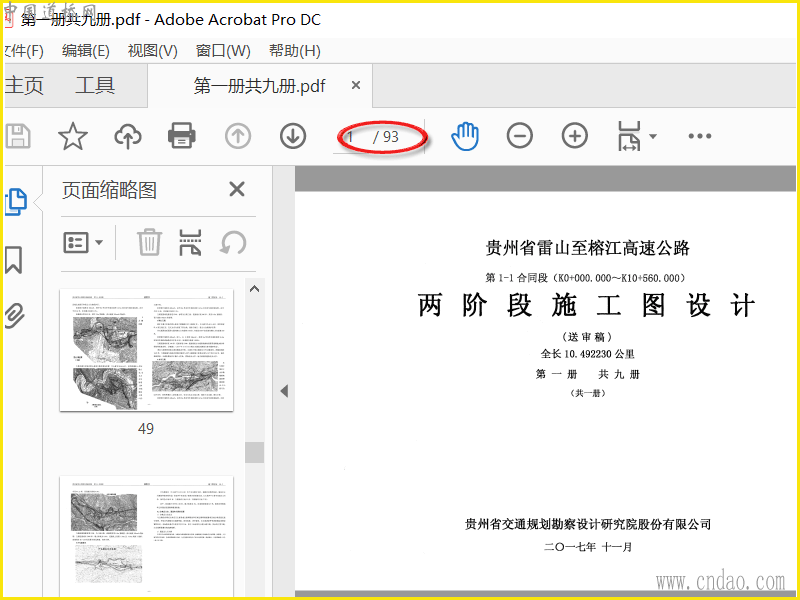The width and height of the screenshot is (800, 600).
Task: Open 帮助(H) menu
Action: 295,51
